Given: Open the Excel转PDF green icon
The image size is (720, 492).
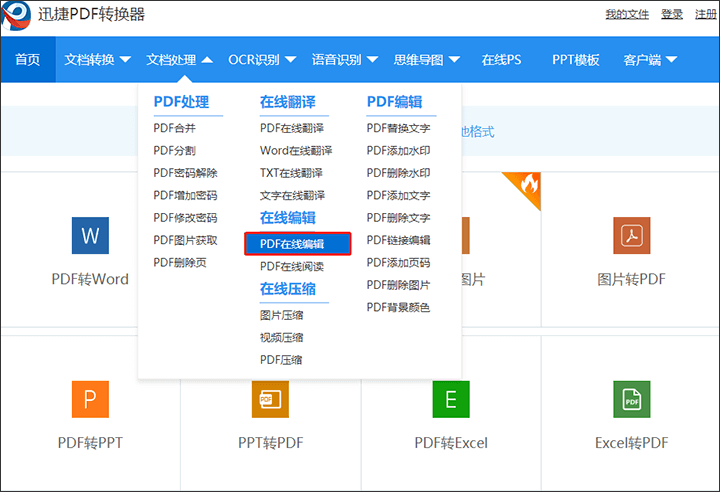Looking at the screenshot, I should click(x=632, y=399).
